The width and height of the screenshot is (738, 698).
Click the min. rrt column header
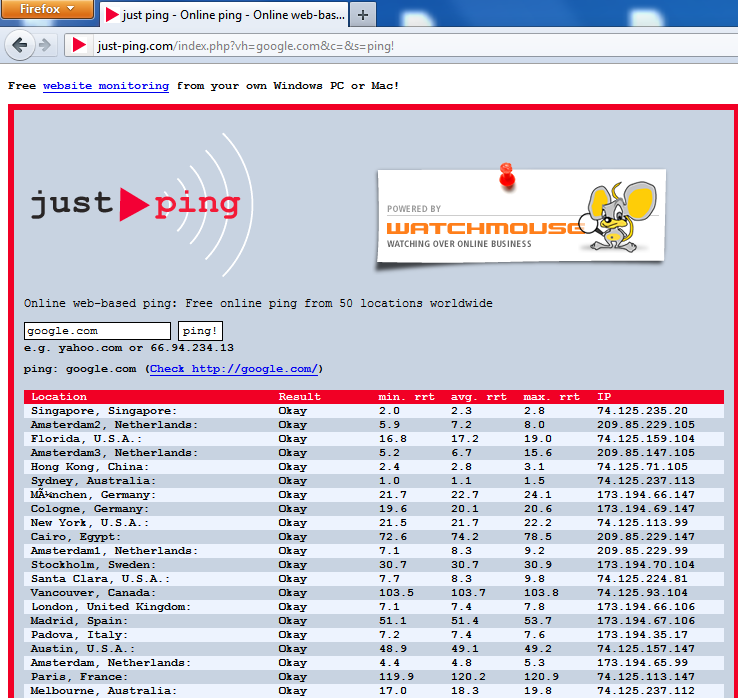tap(407, 397)
